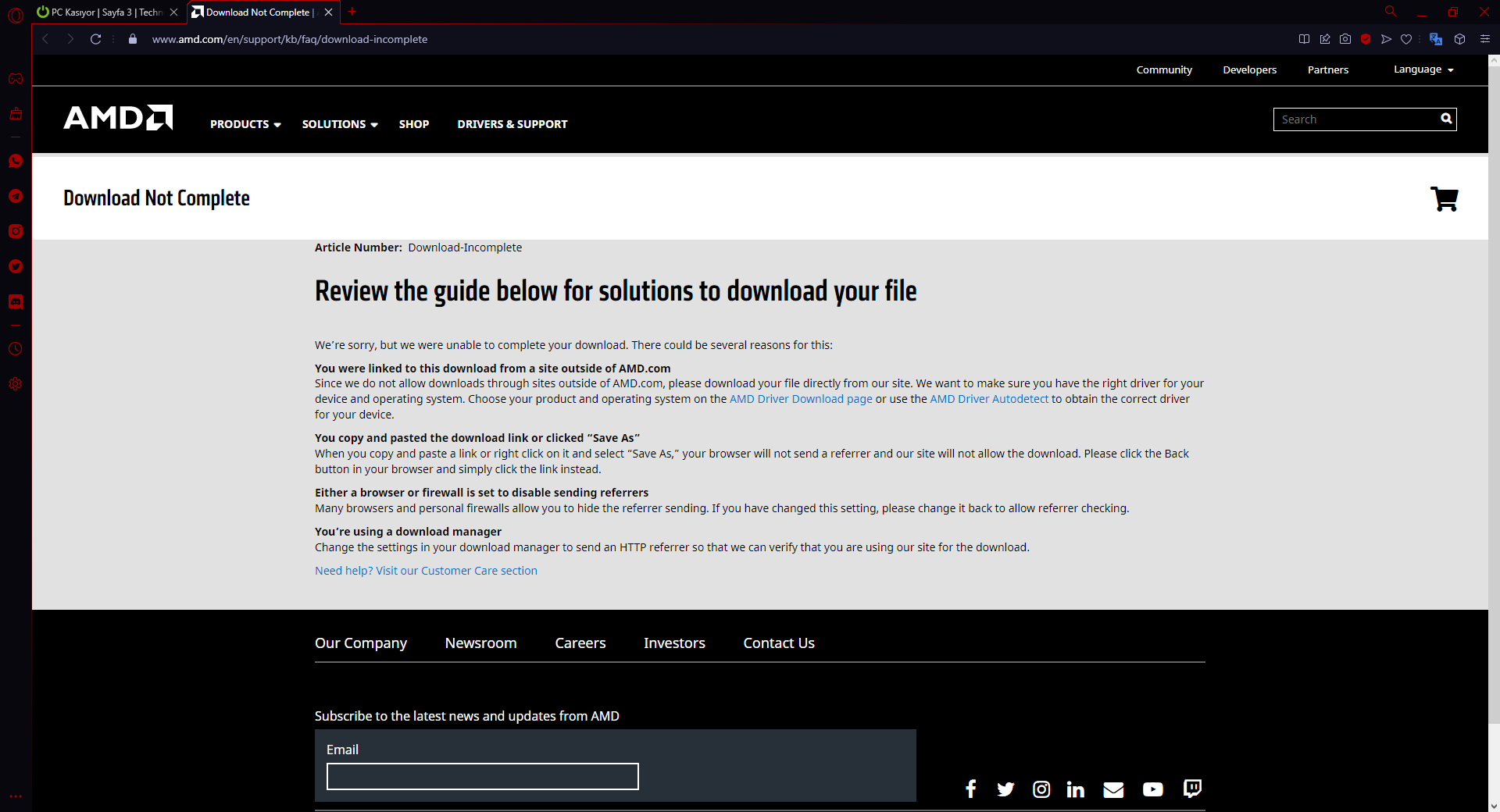This screenshot has height=812, width=1500.
Task: Open the extensions cube icon
Action: pyautogui.click(x=1459, y=39)
